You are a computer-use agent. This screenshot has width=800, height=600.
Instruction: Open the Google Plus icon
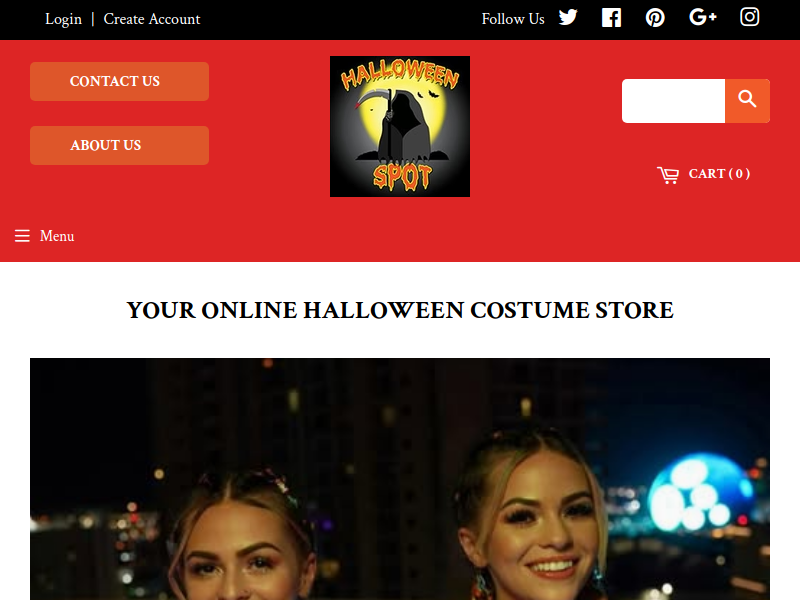tap(703, 17)
